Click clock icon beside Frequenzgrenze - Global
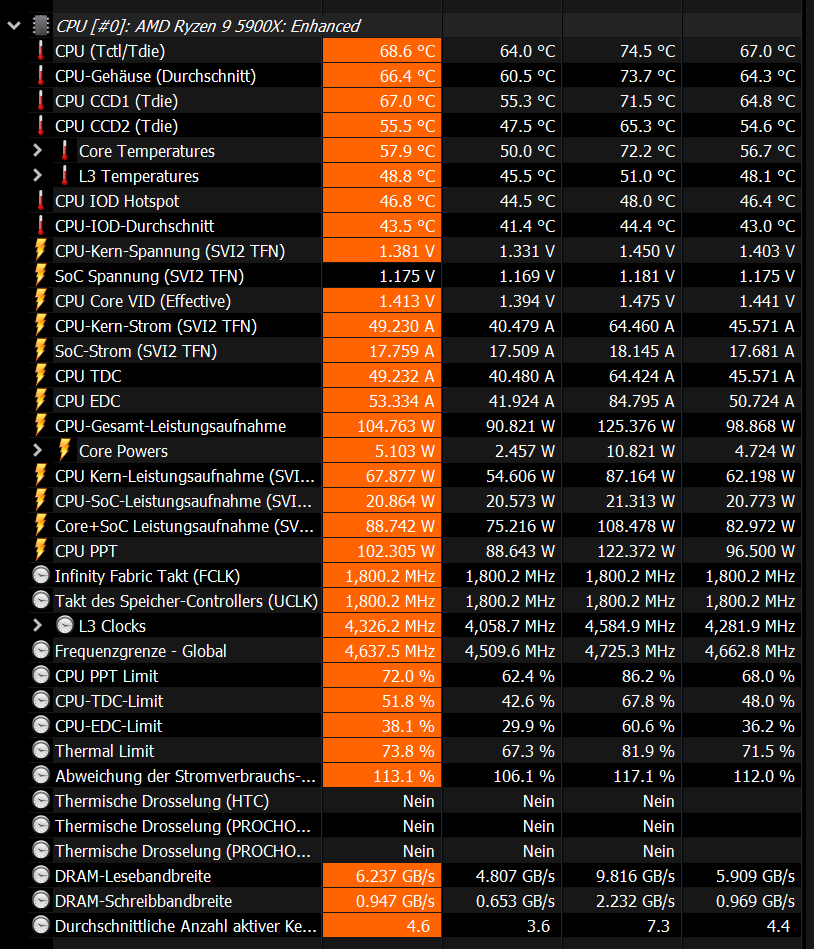The image size is (814, 949). tap(41, 650)
